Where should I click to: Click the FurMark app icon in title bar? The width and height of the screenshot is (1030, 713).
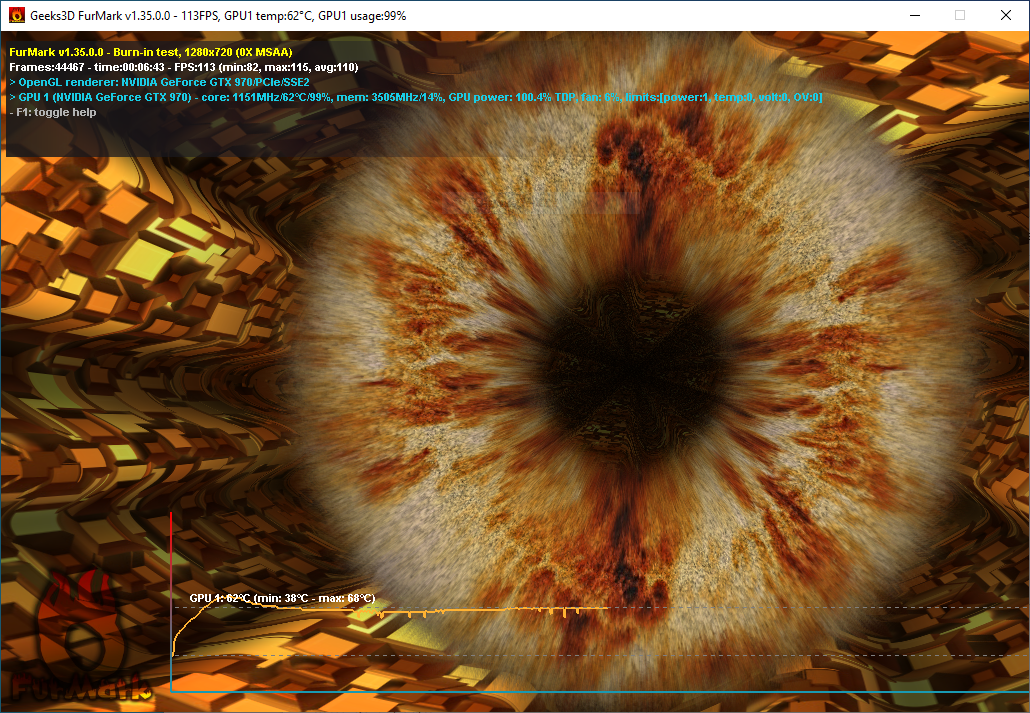tap(16, 15)
